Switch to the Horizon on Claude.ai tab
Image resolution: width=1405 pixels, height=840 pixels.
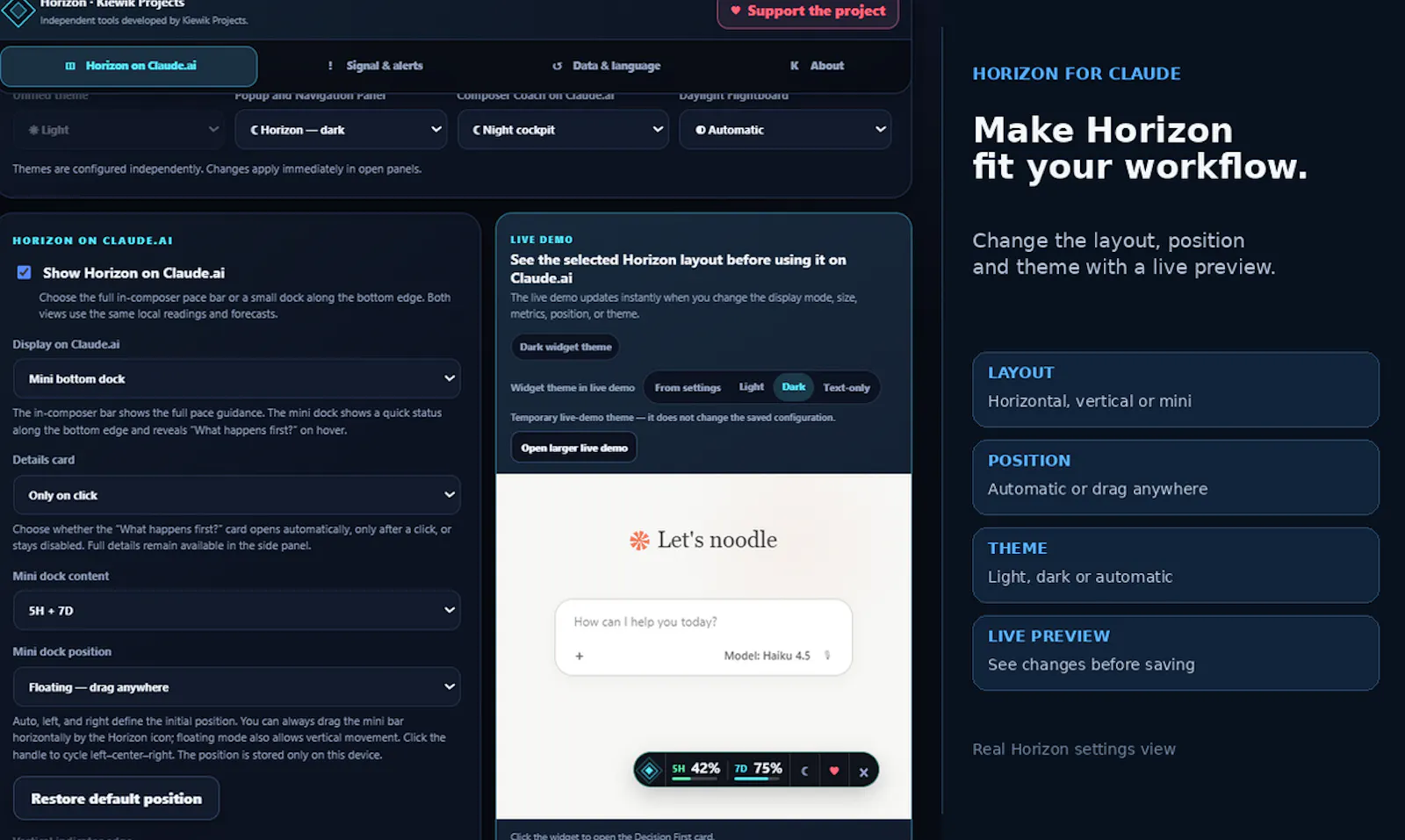(129, 66)
